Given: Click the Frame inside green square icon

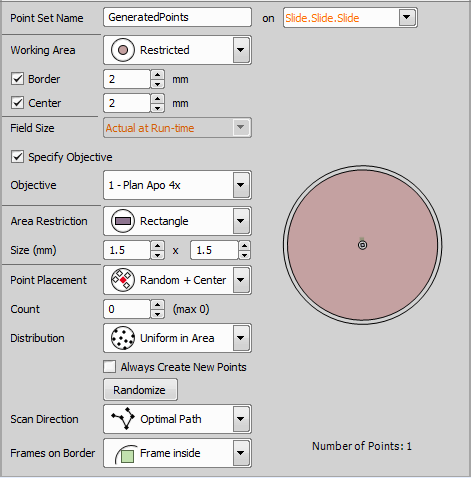Looking at the screenshot, I should click(126, 454).
